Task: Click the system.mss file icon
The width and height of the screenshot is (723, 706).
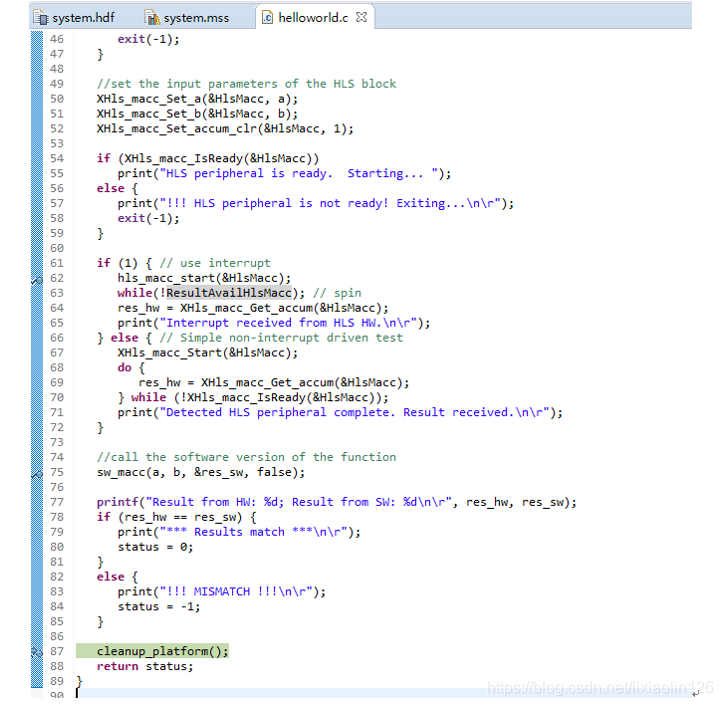Action: click(152, 18)
